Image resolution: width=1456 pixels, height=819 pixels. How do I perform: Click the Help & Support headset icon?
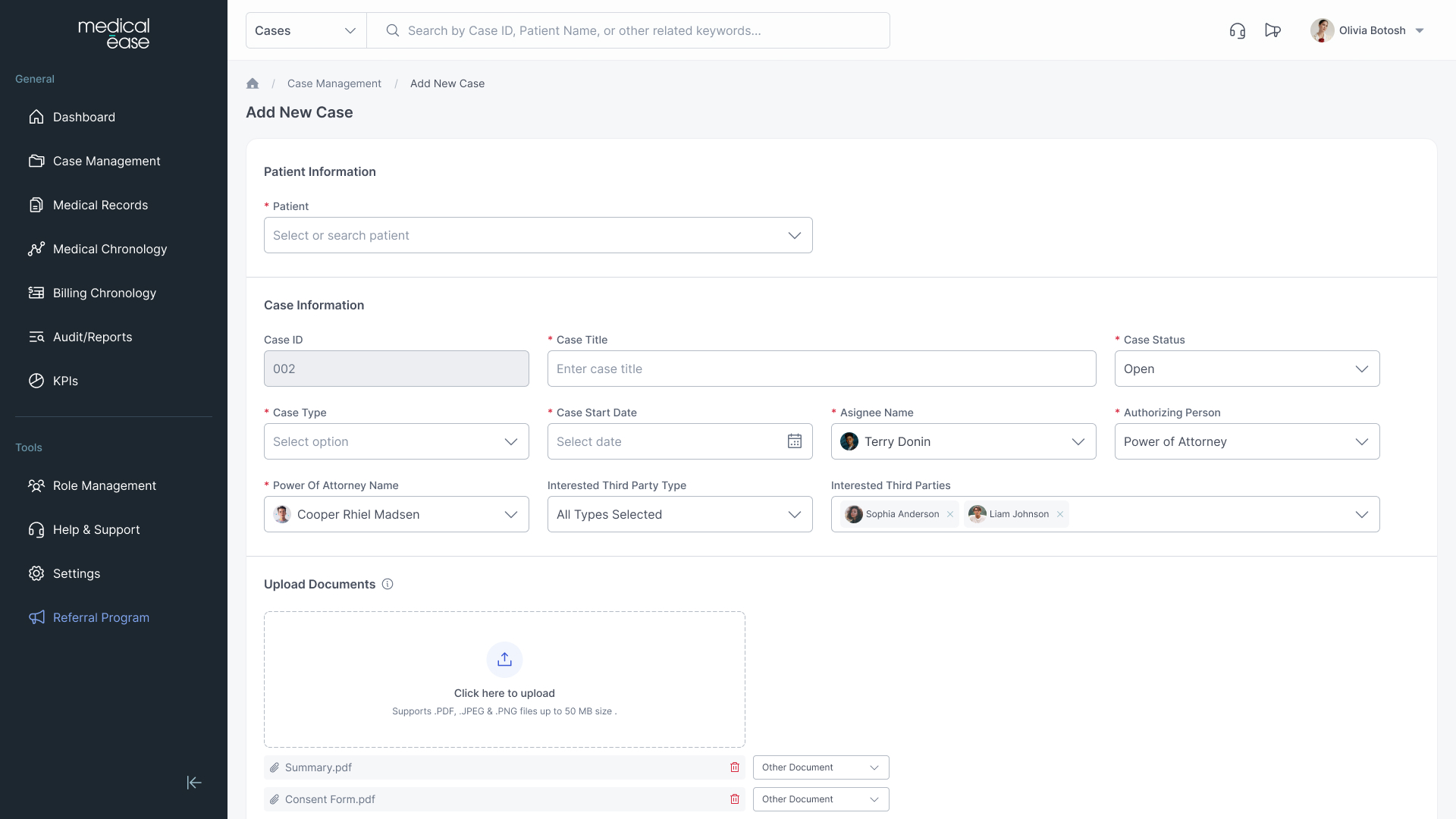(36, 529)
